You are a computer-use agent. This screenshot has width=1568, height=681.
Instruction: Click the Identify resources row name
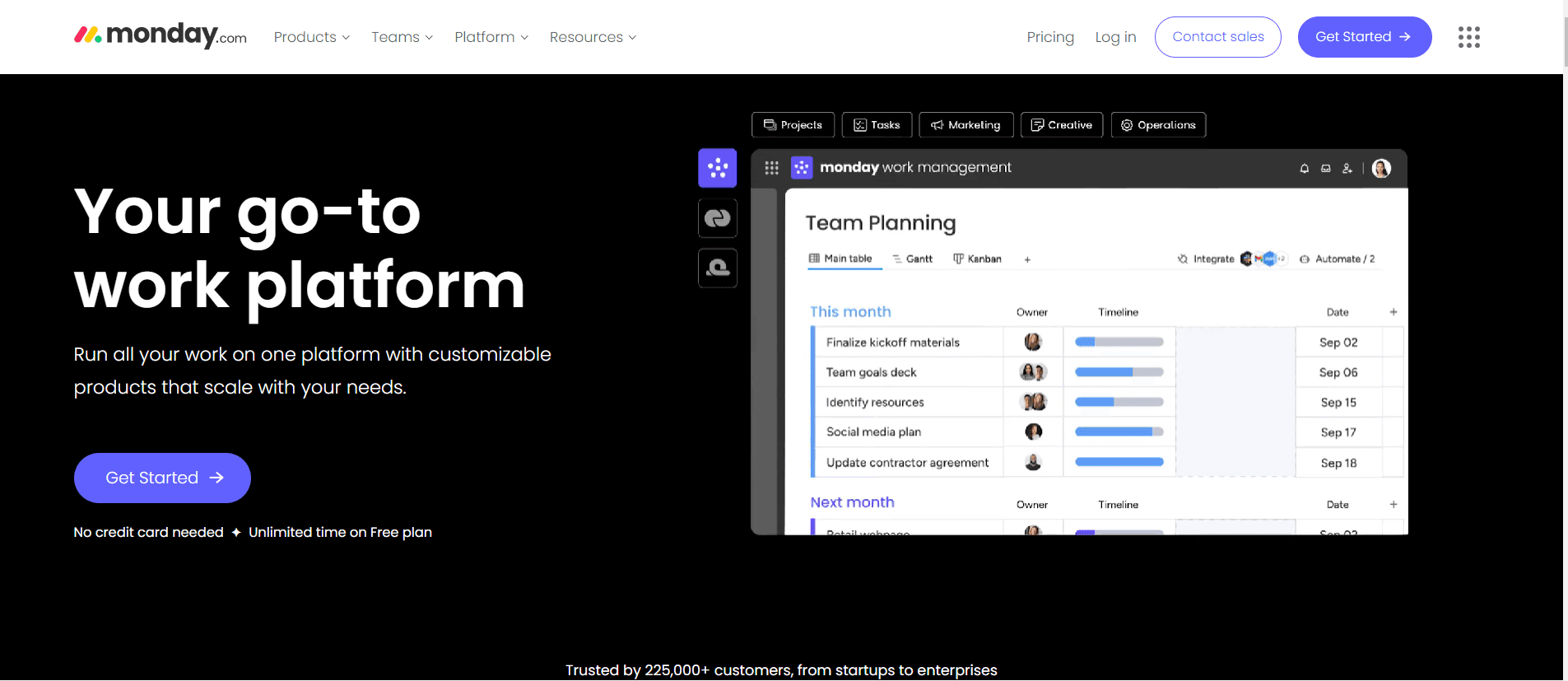point(875,402)
